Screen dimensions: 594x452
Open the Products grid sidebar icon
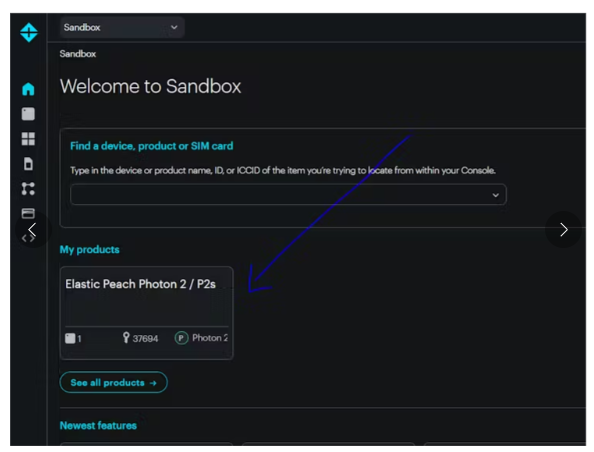[28, 139]
